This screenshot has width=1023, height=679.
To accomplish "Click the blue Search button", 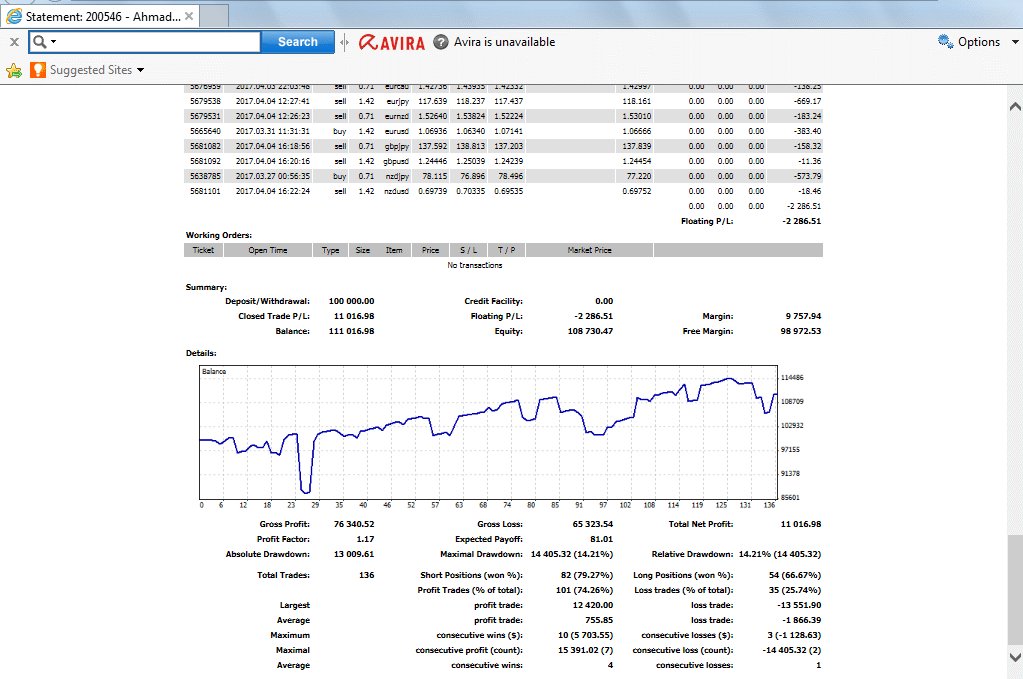I will [x=298, y=42].
